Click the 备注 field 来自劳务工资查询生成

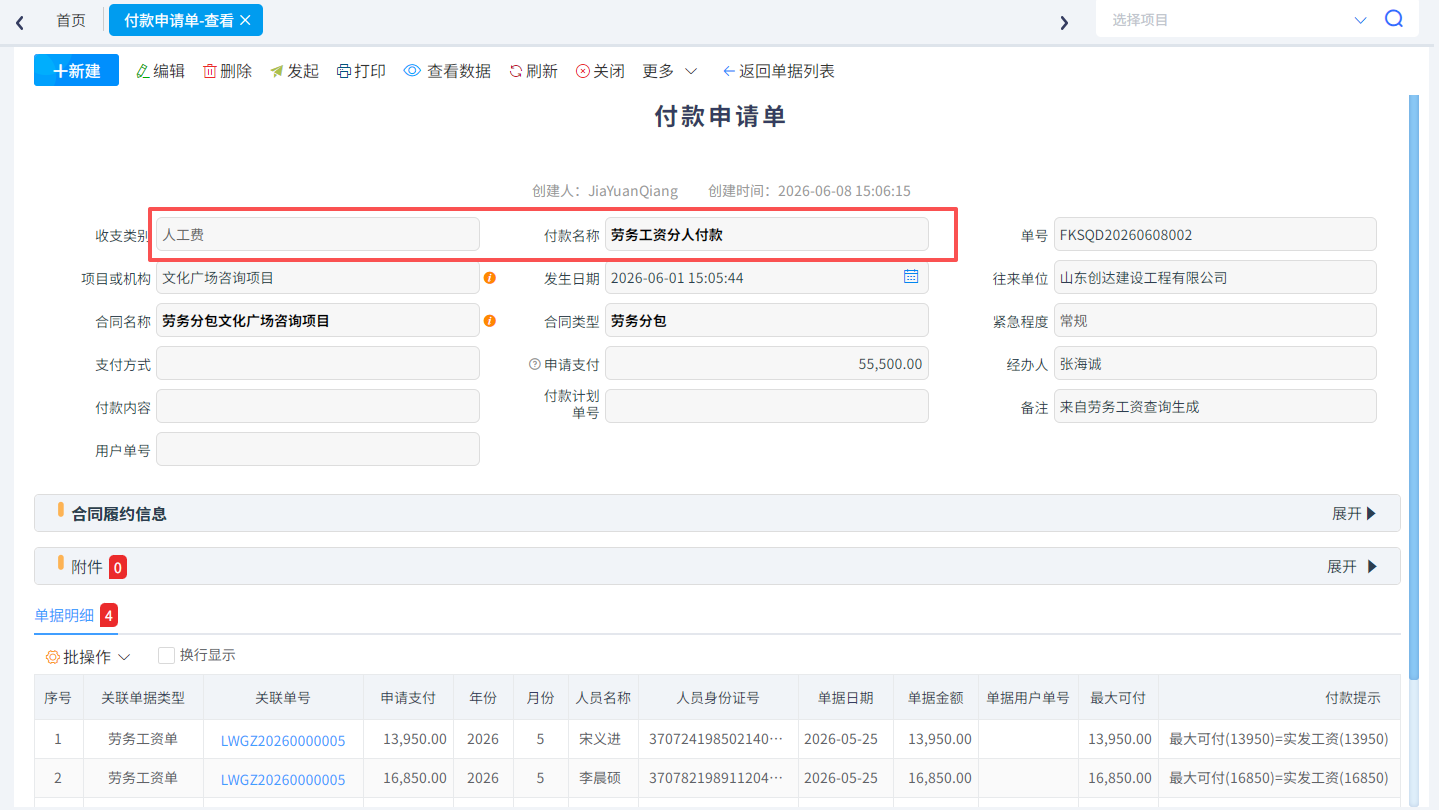(1215, 406)
